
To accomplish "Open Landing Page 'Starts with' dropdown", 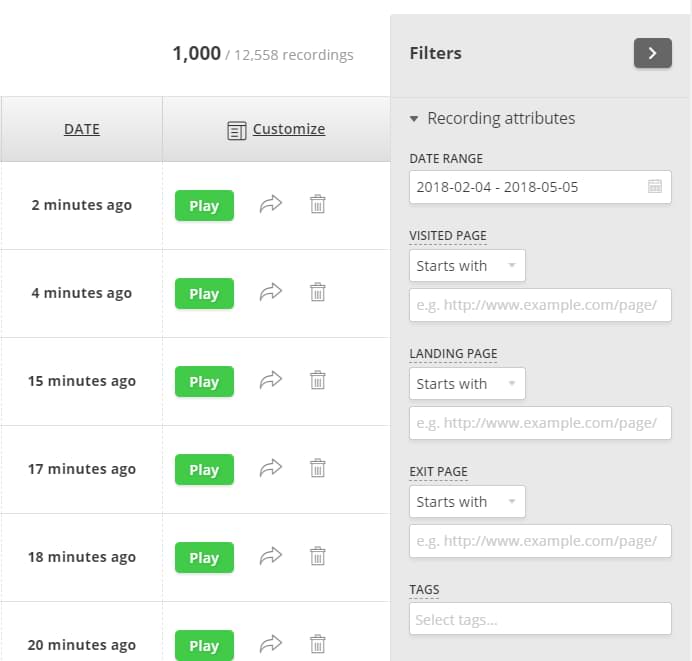I will click(x=467, y=383).
